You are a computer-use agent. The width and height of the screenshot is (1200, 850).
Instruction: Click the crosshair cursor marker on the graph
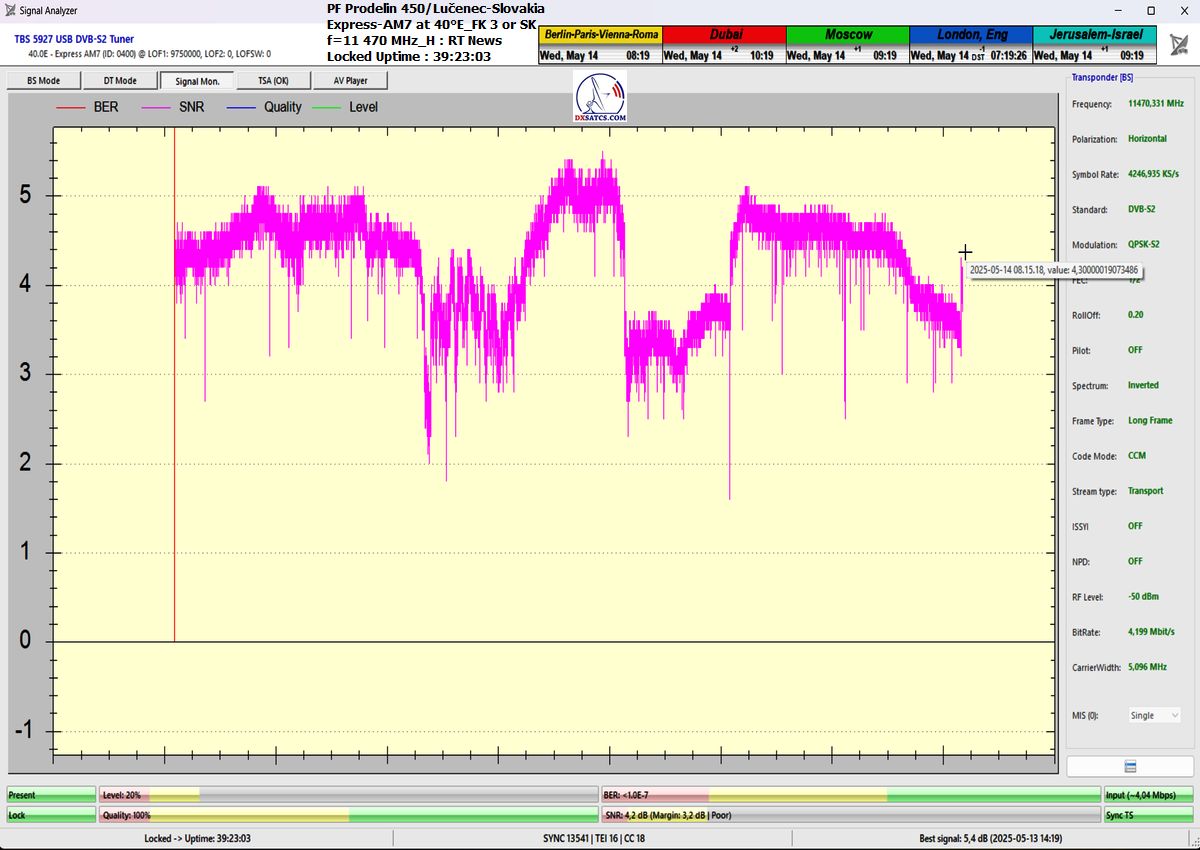tap(965, 253)
